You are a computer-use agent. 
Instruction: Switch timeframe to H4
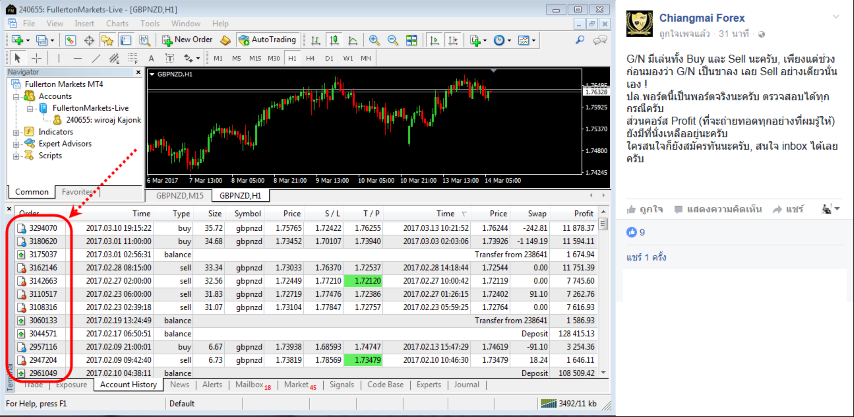click(310, 58)
